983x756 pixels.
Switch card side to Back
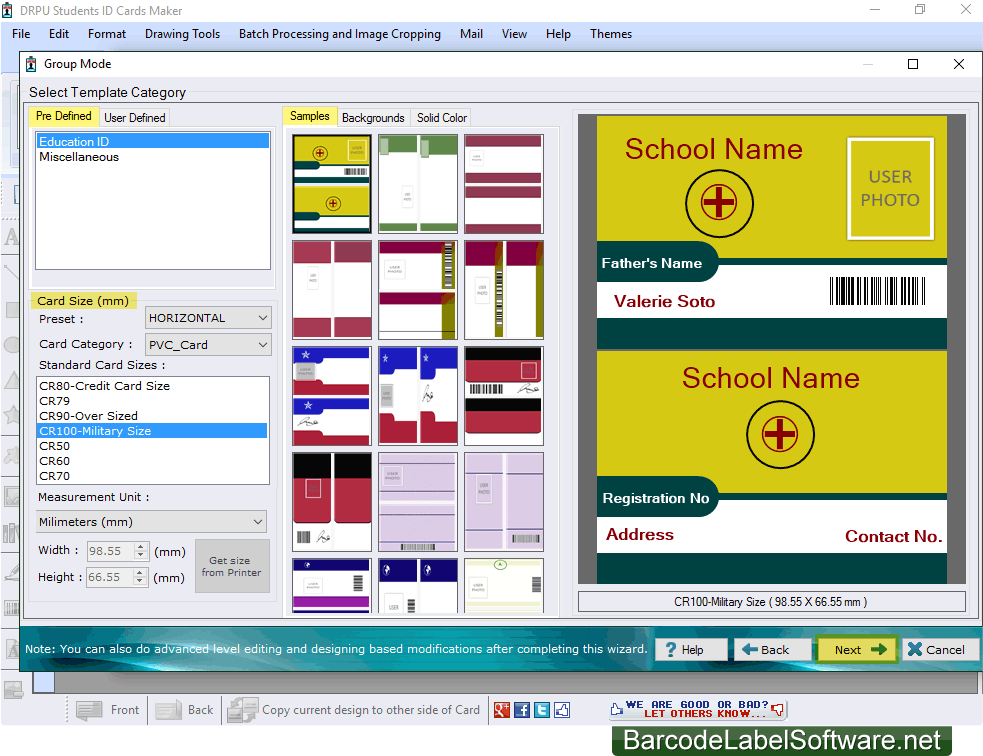click(x=185, y=710)
